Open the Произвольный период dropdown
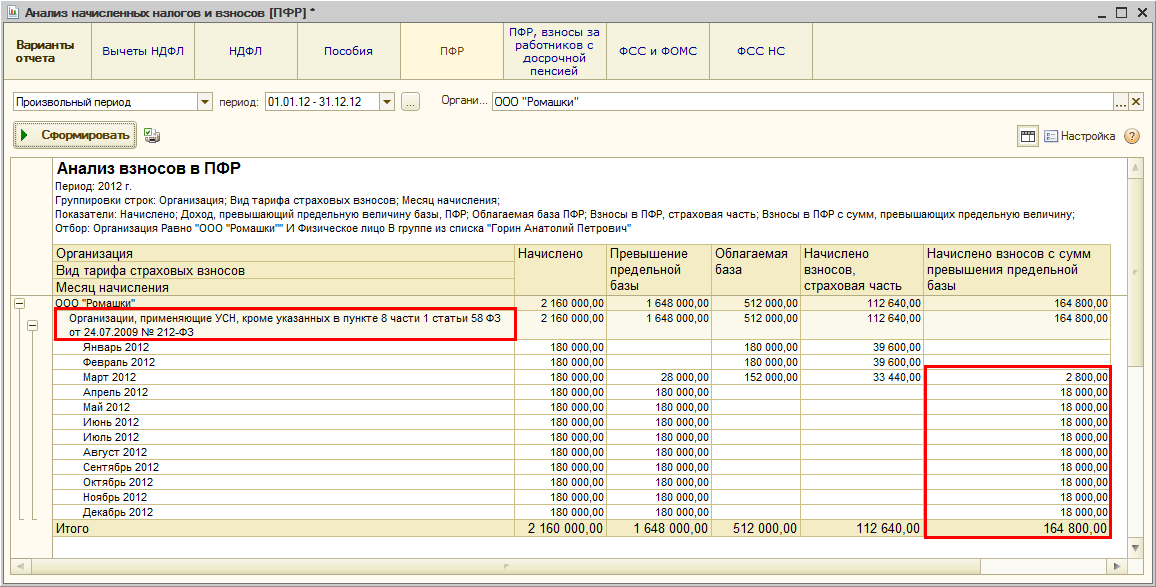The height and width of the screenshot is (587, 1156). click(x=205, y=102)
